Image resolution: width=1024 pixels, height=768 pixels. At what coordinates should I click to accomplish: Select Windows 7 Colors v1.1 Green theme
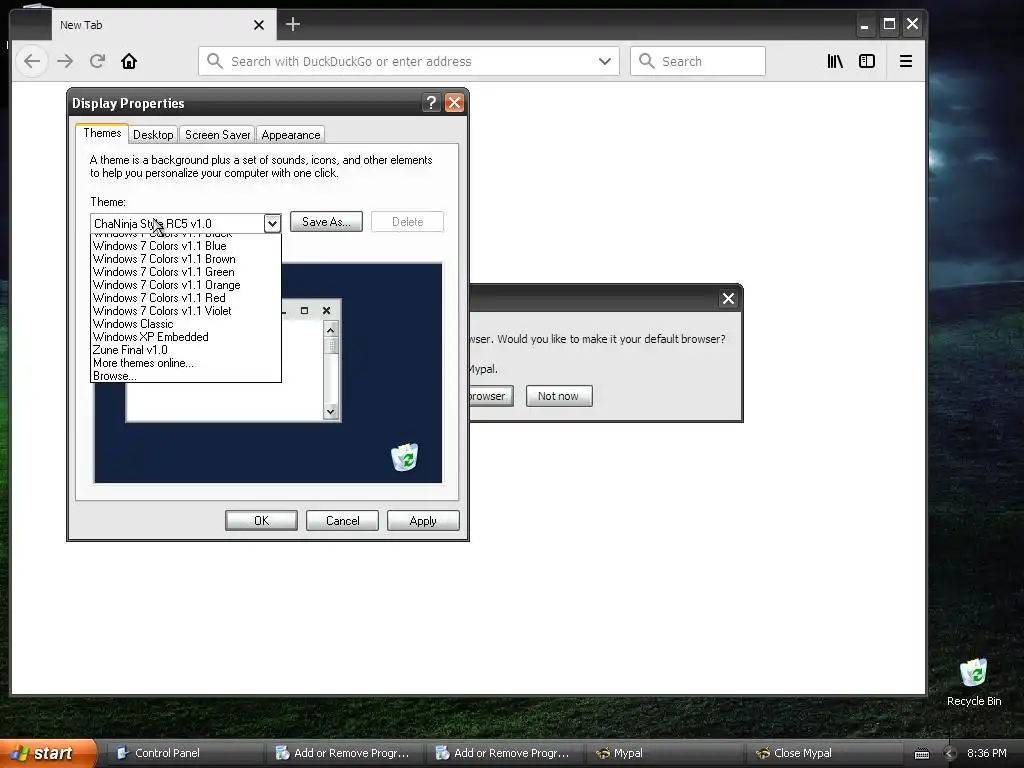point(185,272)
